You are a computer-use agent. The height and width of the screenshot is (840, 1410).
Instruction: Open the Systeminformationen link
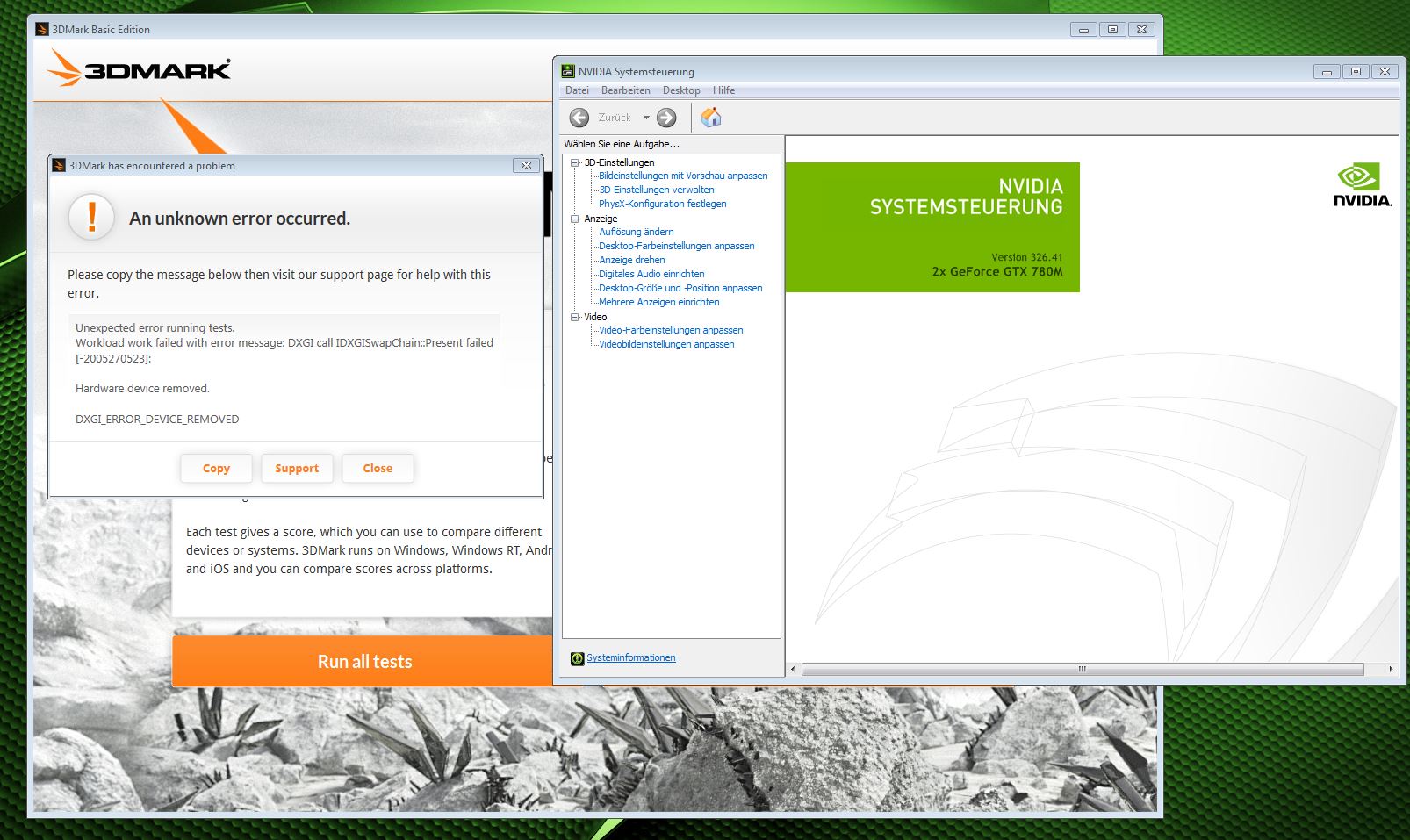[x=631, y=657]
